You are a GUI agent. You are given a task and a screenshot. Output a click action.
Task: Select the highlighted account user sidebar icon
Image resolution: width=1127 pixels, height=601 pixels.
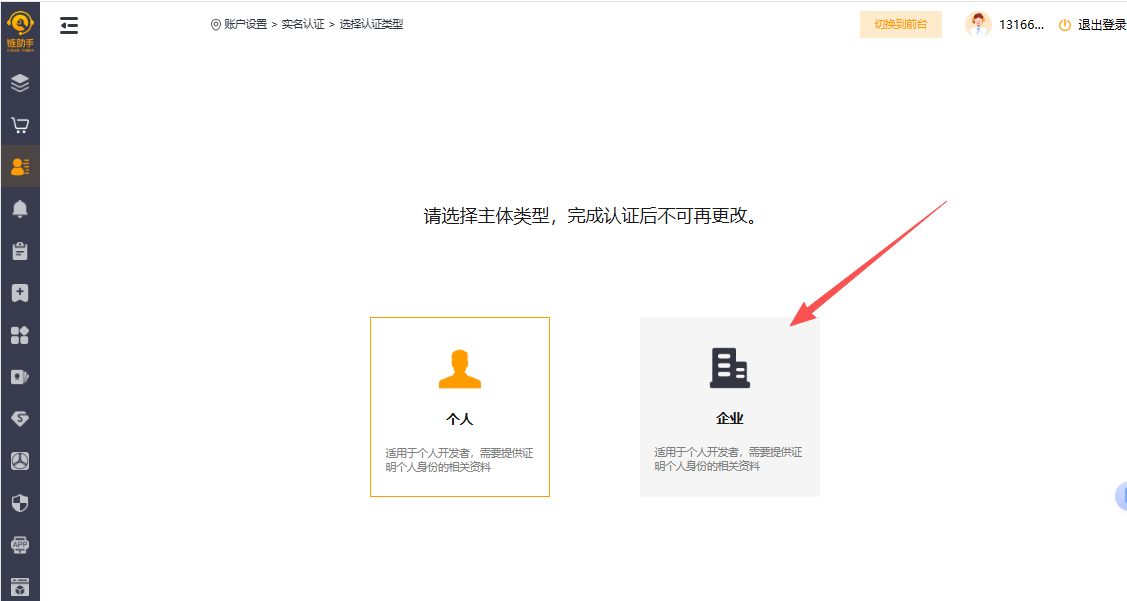tap(20, 167)
